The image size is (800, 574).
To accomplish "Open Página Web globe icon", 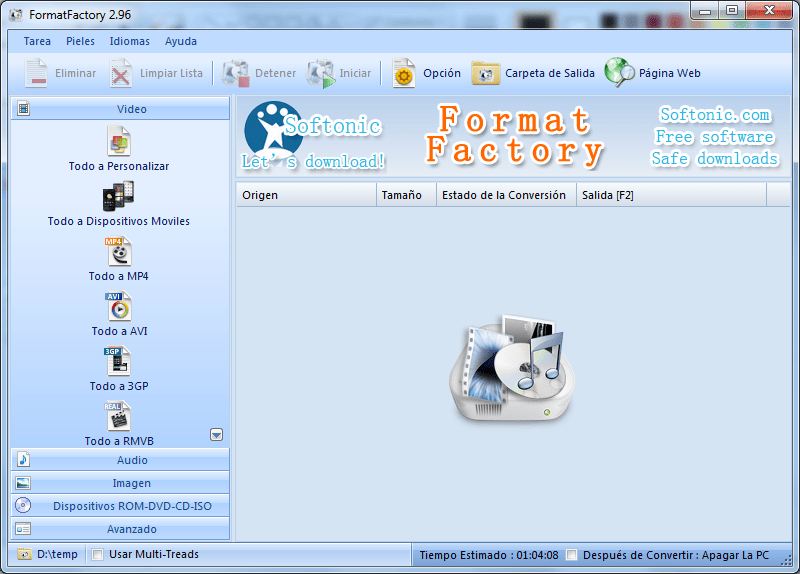I will [619, 72].
